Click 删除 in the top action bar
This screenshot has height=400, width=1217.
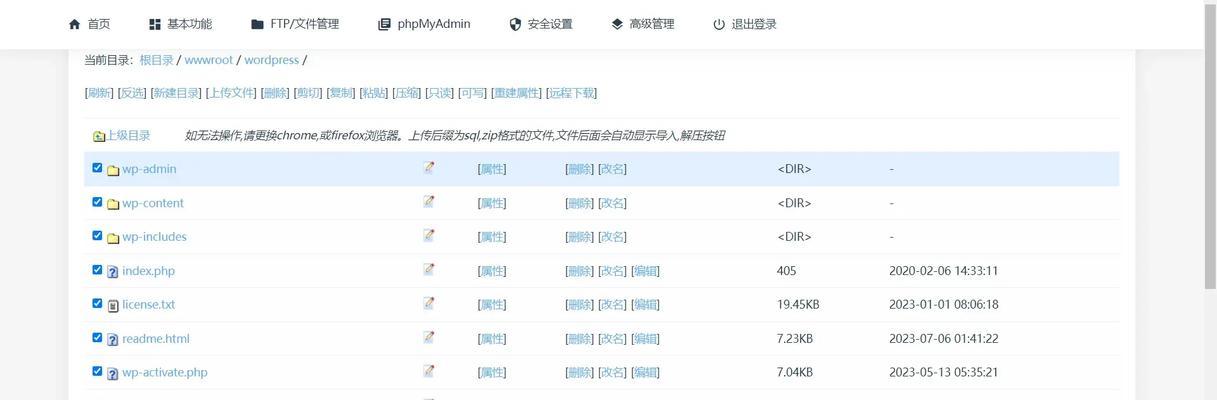coord(275,93)
